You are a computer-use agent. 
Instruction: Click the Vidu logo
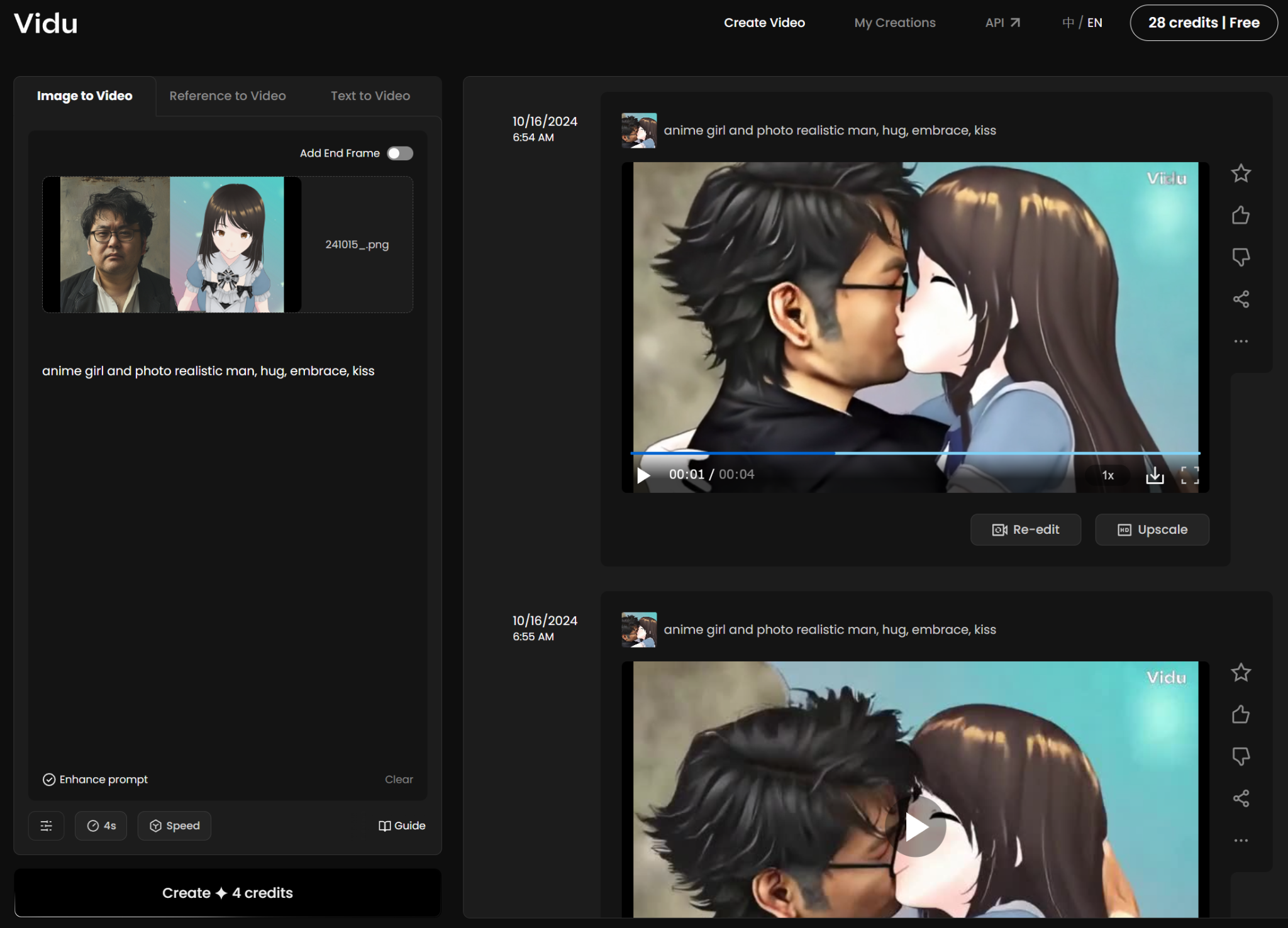coord(46,23)
